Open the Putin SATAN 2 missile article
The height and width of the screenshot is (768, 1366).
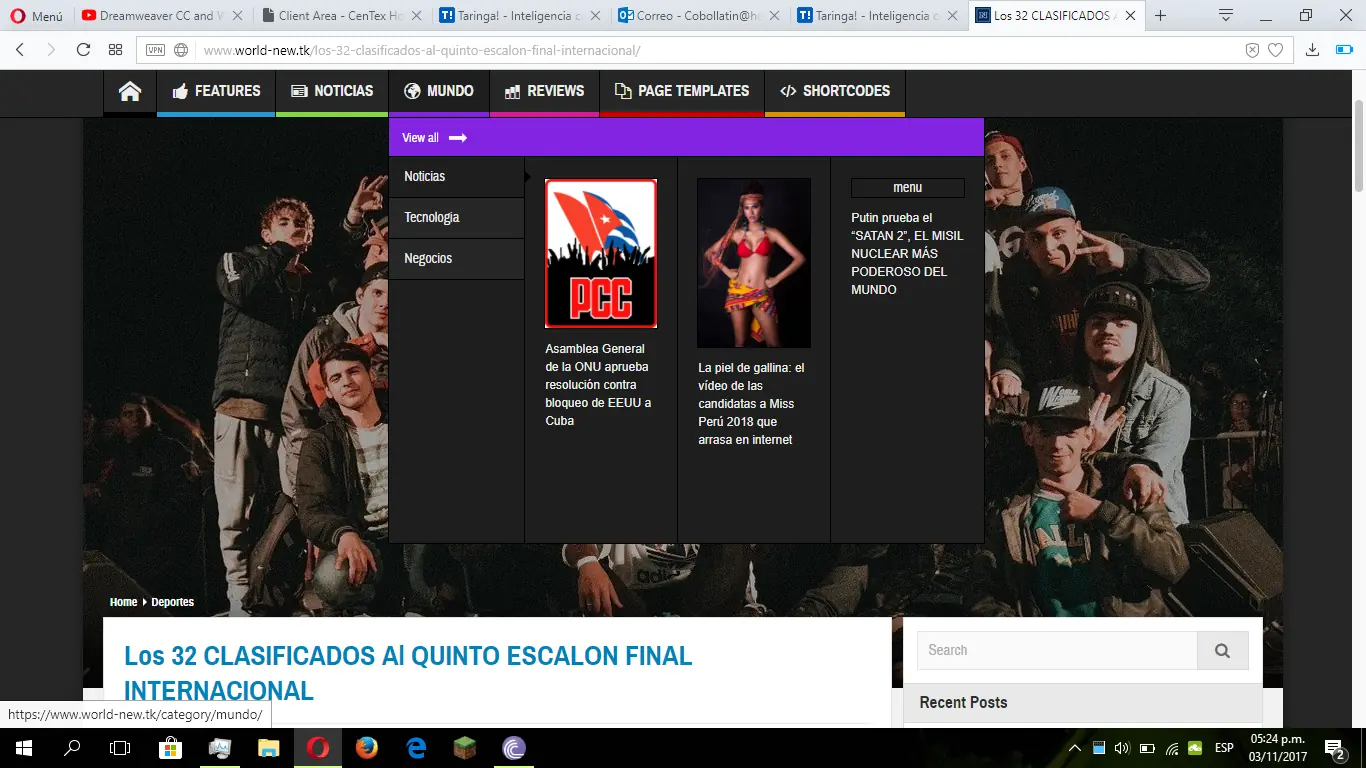click(906, 253)
